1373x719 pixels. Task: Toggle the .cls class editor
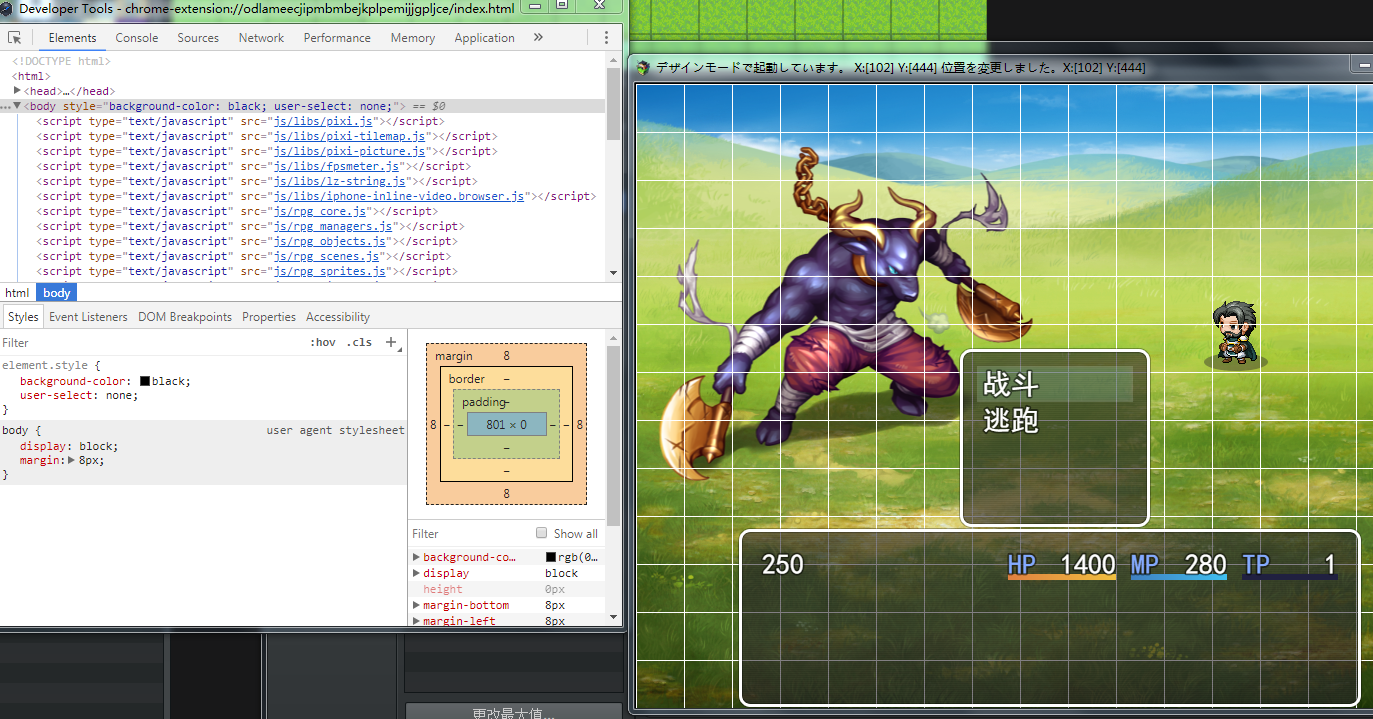359,342
